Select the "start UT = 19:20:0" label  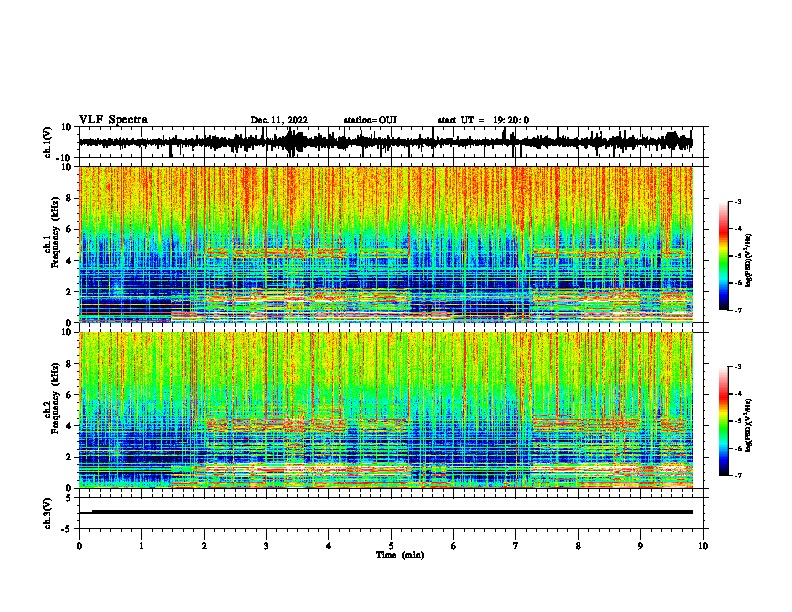pyautogui.click(x=483, y=120)
